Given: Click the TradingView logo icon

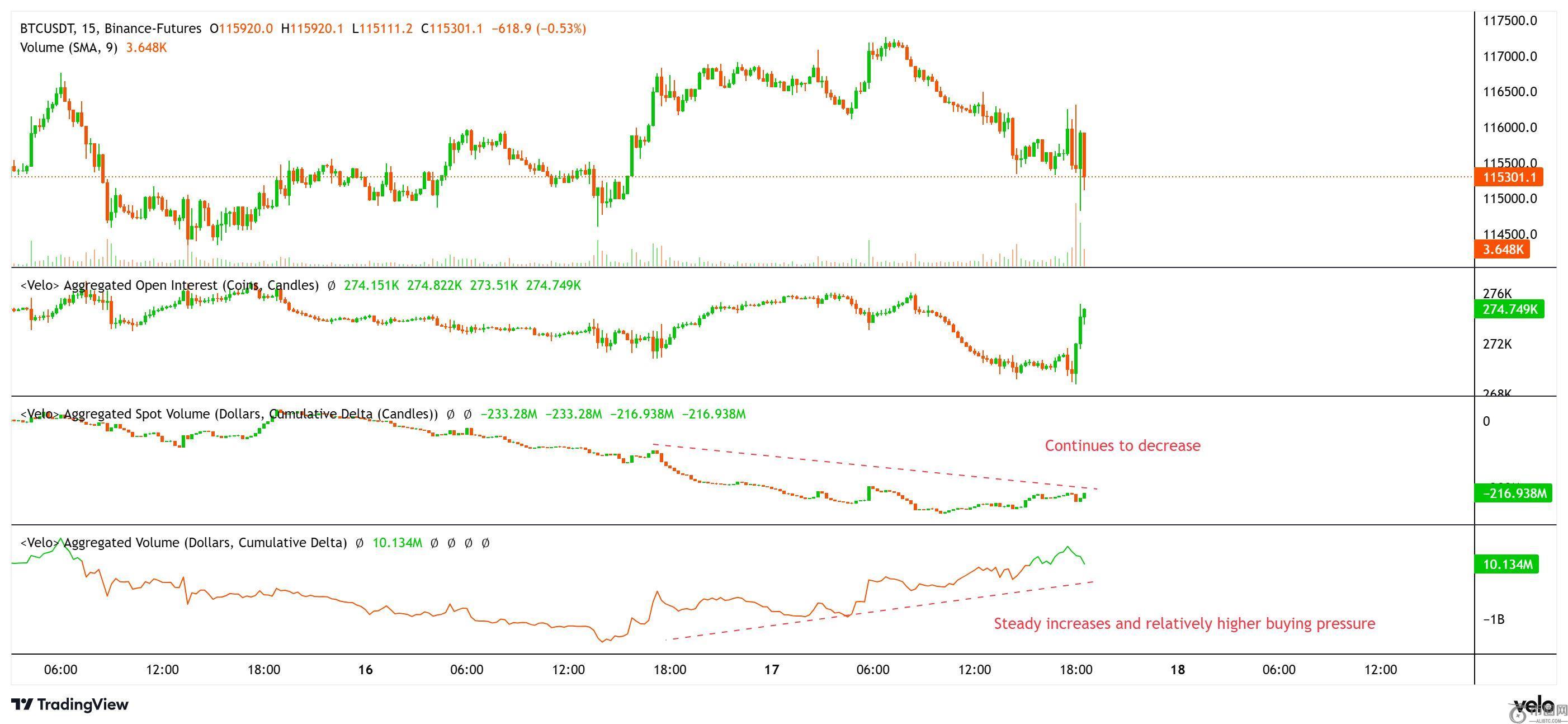Looking at the screenshot, I should pyautogui.click(x=23, y=704).
